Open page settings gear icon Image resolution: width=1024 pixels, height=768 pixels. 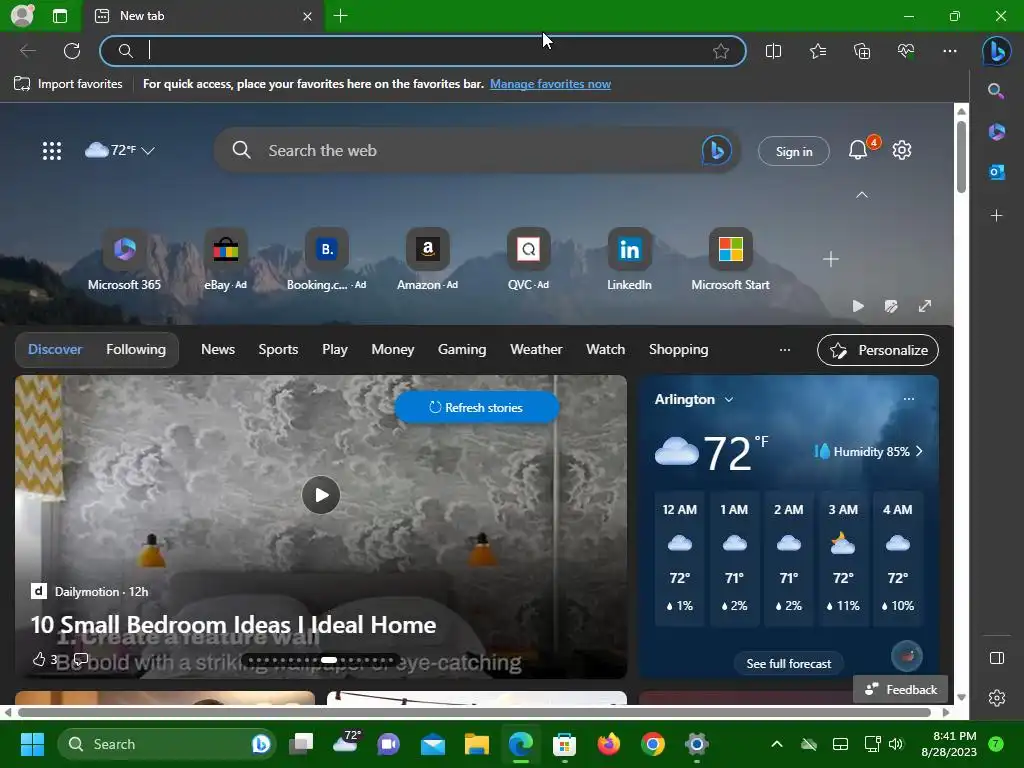902,150
